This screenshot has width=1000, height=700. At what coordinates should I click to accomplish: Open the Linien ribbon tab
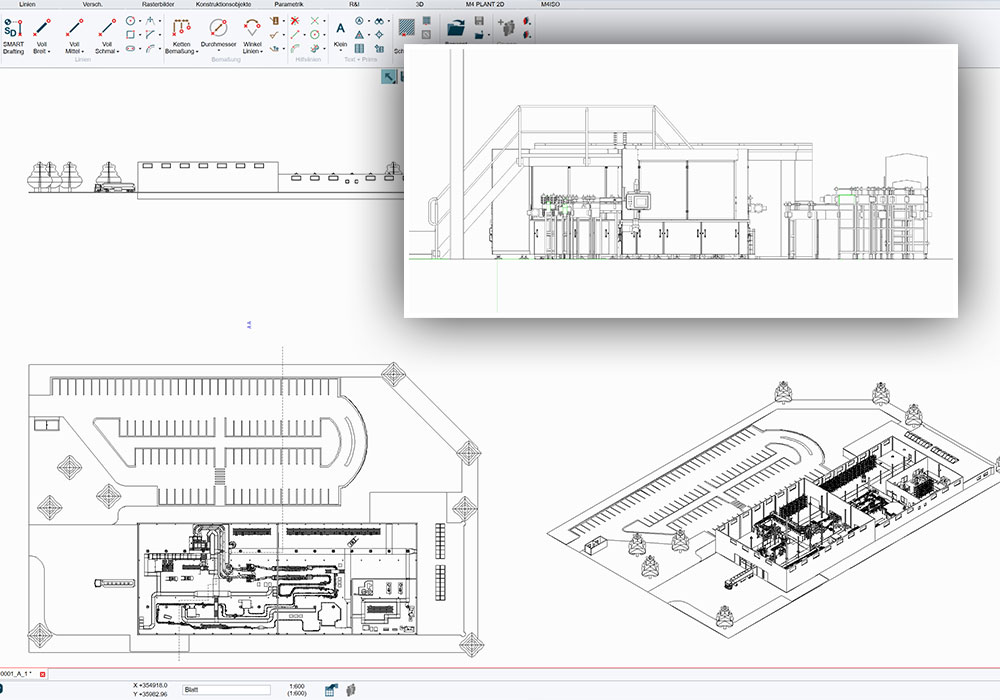pos(27,4)
